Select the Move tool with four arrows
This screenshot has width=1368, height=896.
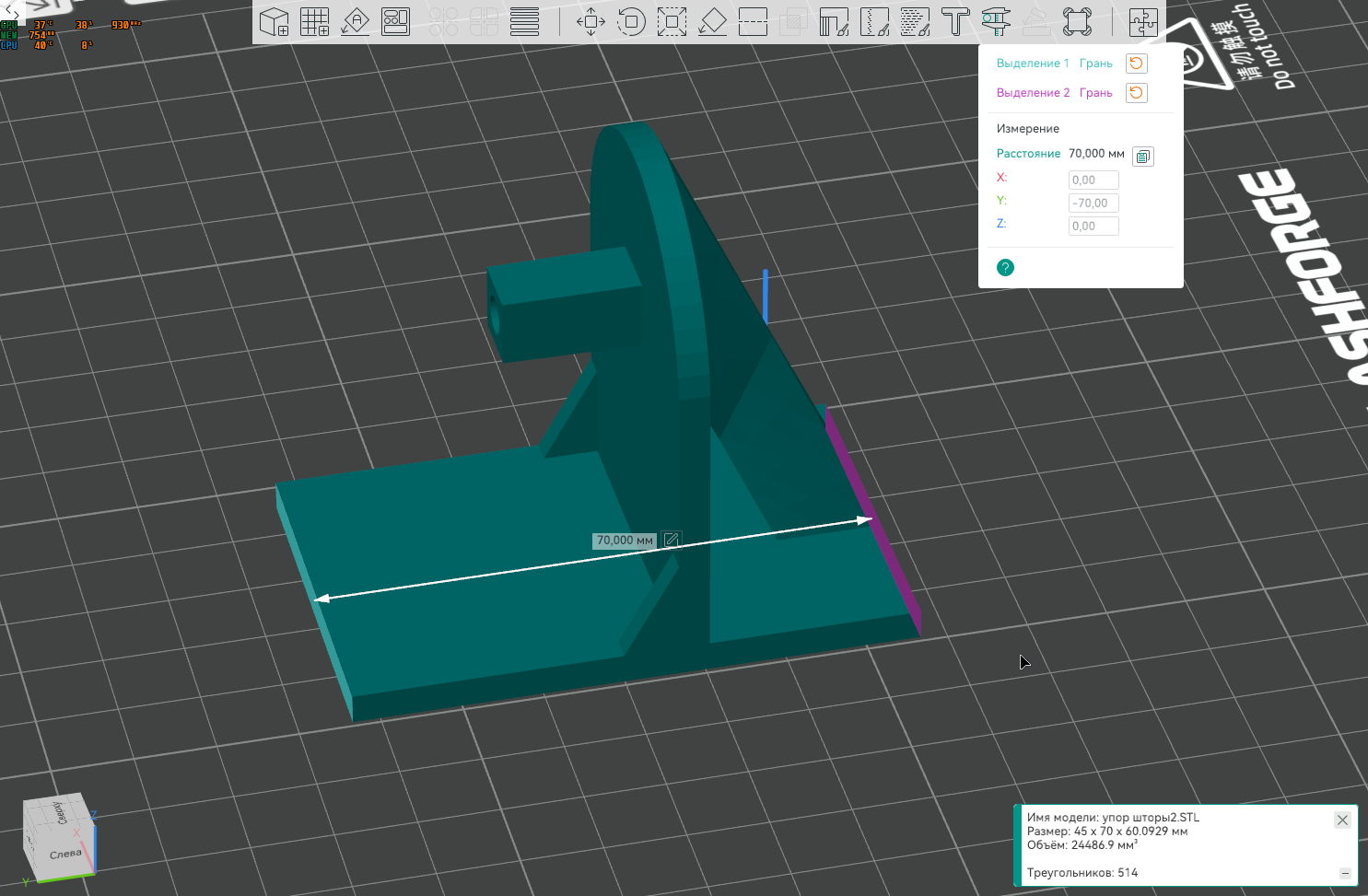tap(590, 22)
